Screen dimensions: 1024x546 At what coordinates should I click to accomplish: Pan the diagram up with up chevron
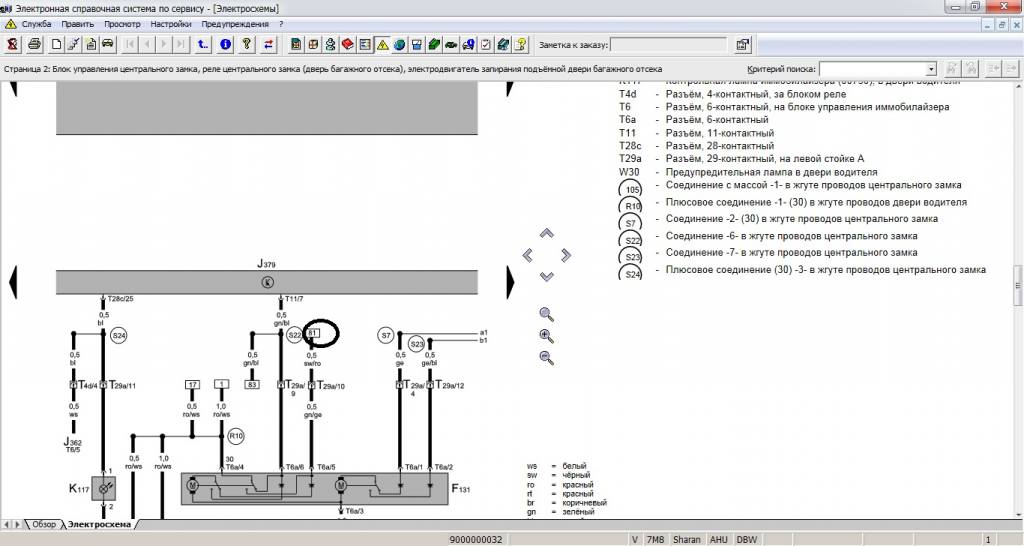(x=546, y=233)
